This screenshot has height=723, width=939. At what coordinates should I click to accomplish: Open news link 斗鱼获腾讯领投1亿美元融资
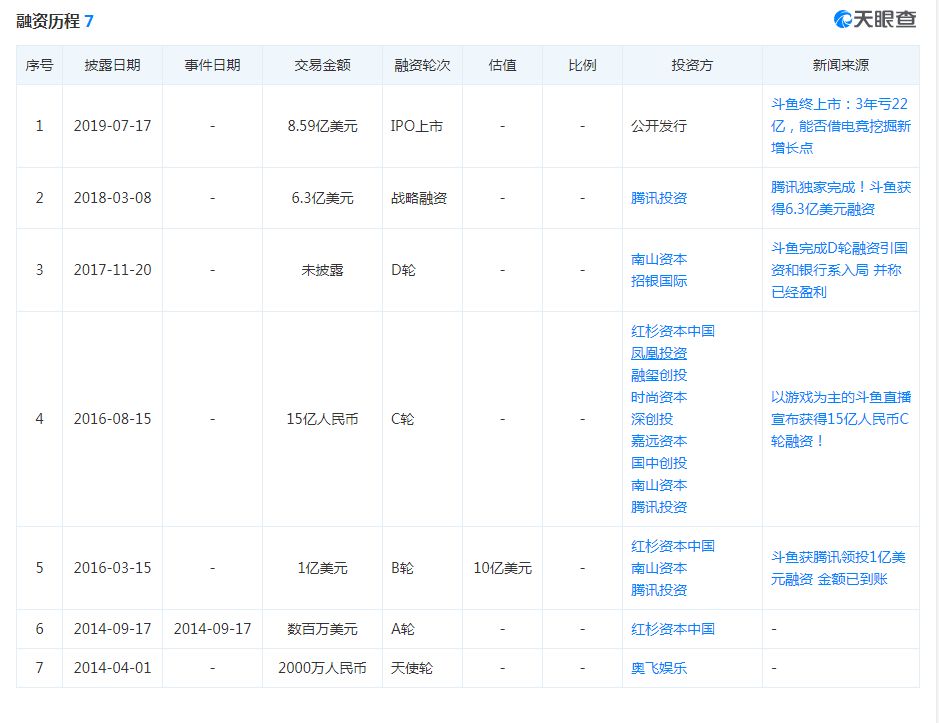coord(840,567)
